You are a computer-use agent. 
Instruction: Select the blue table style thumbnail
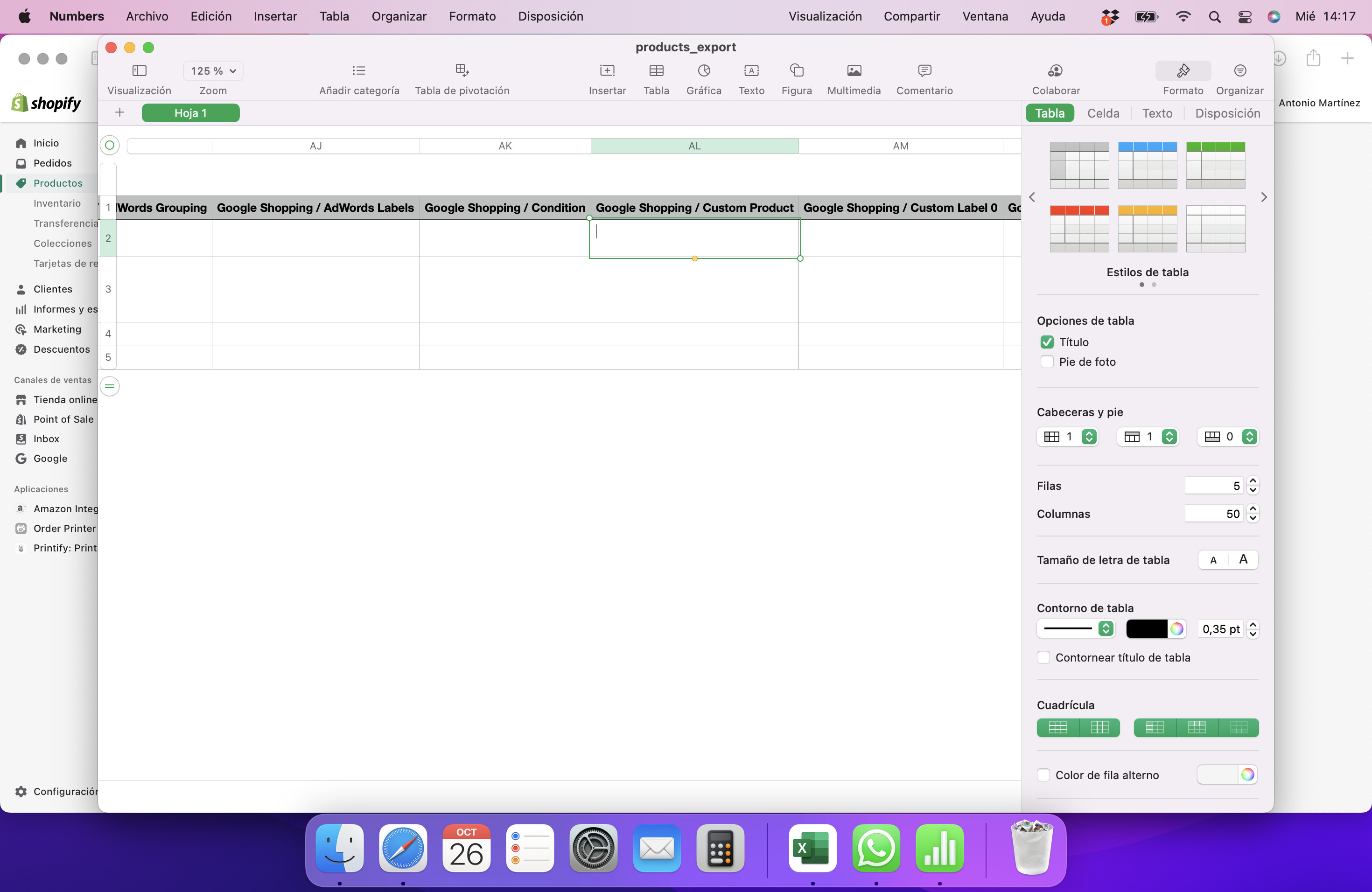click(1147, 165)
